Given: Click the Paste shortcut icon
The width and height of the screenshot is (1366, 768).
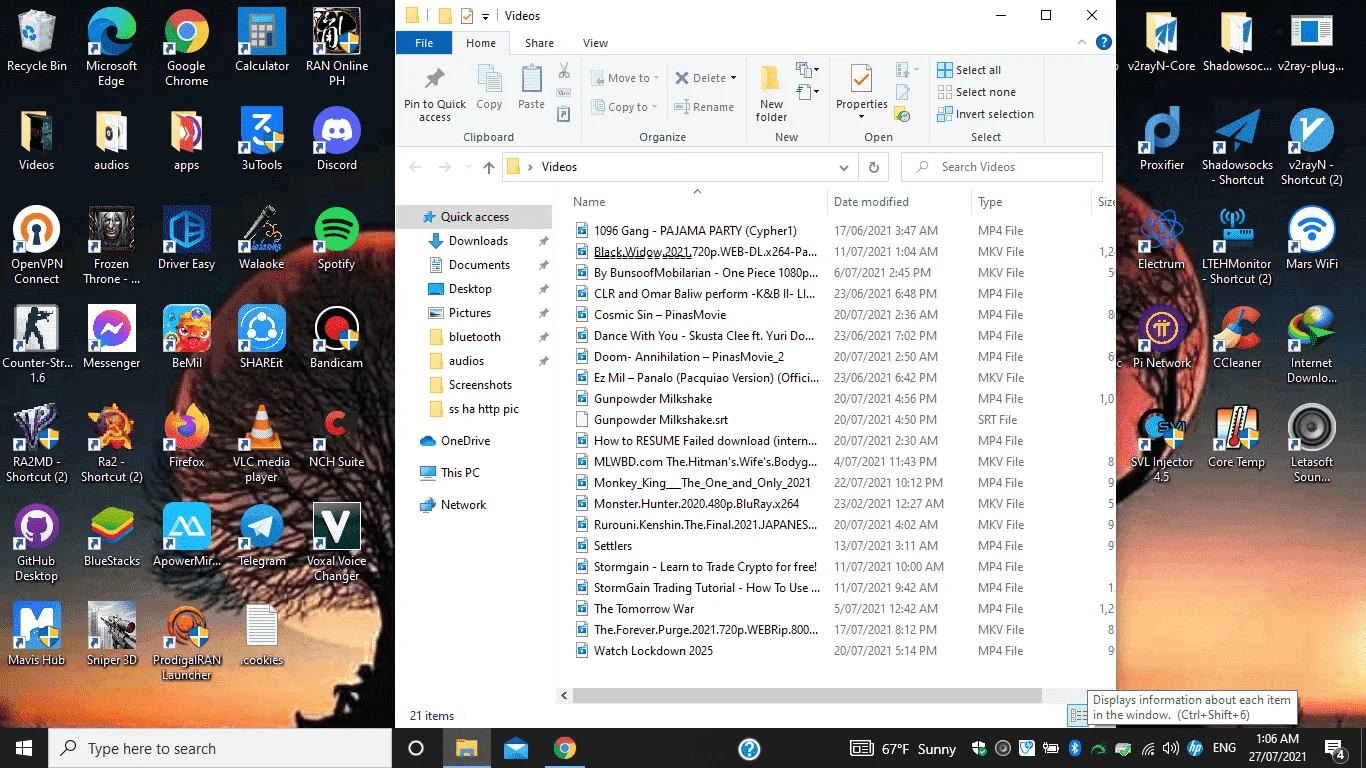Looking at the screenshot, I should tap(564, 115).
